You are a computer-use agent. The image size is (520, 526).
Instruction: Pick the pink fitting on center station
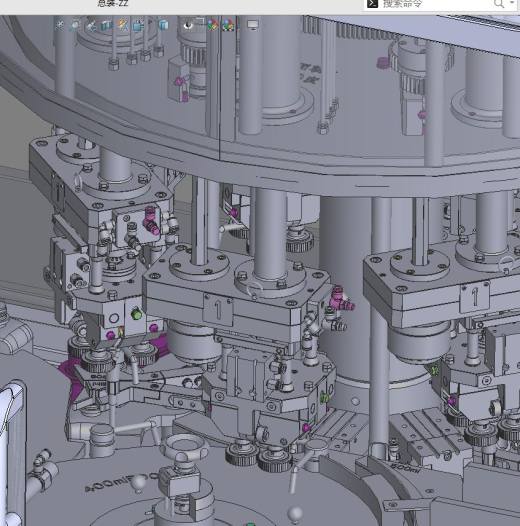[x=340, y=300]
